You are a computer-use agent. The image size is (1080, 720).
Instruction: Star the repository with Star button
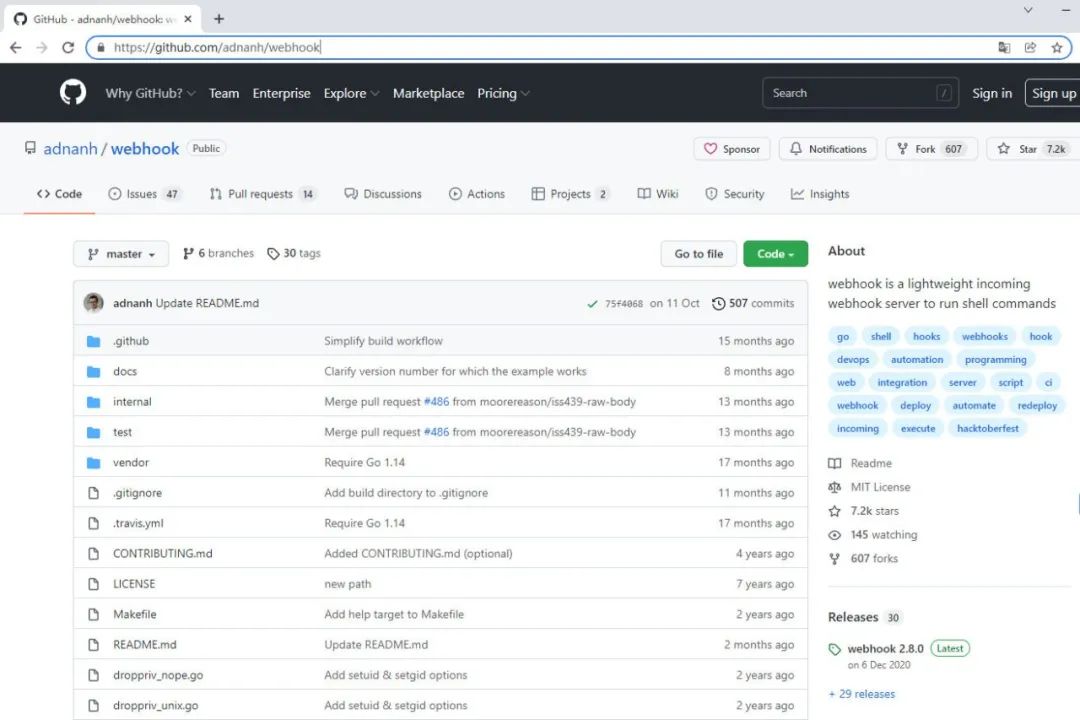point(1033,149)
